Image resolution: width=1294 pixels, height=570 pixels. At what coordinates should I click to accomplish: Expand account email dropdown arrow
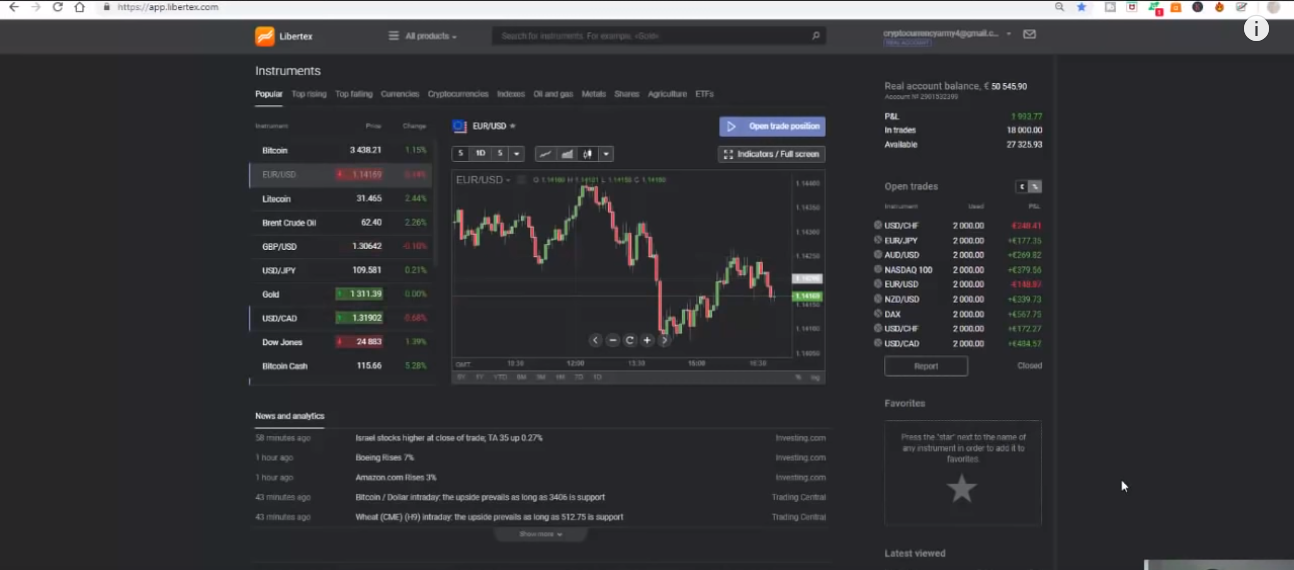(x=1009, y=33)
